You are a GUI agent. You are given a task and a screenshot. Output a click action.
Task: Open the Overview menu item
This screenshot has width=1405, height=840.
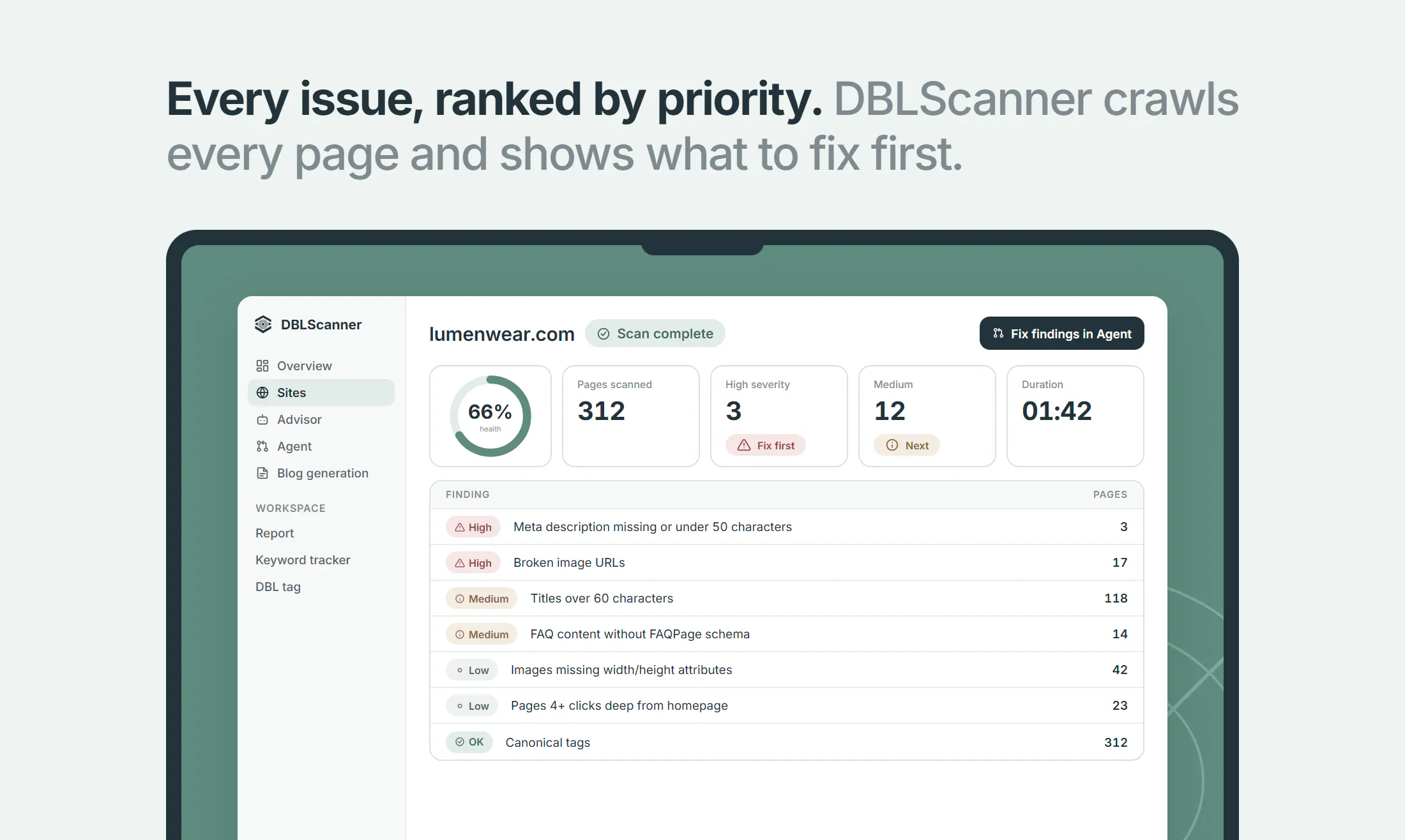321,366
